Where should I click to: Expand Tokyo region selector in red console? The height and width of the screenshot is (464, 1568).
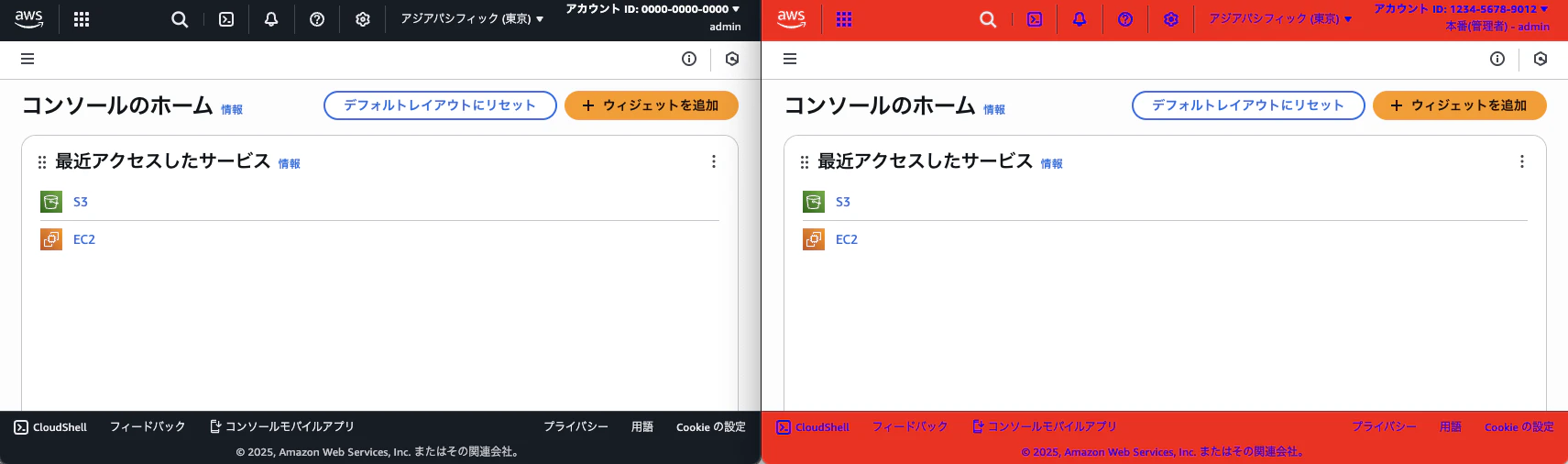[x=1279, y=19]
